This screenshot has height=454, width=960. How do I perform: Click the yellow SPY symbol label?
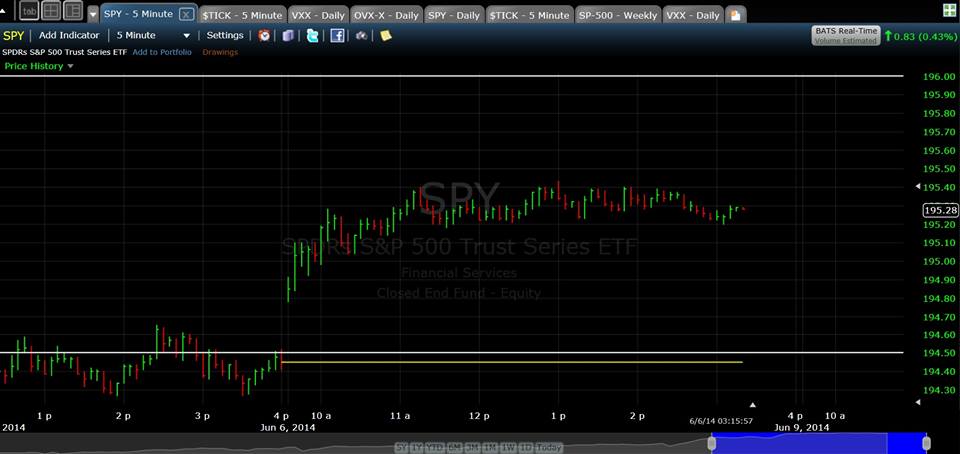13,35
